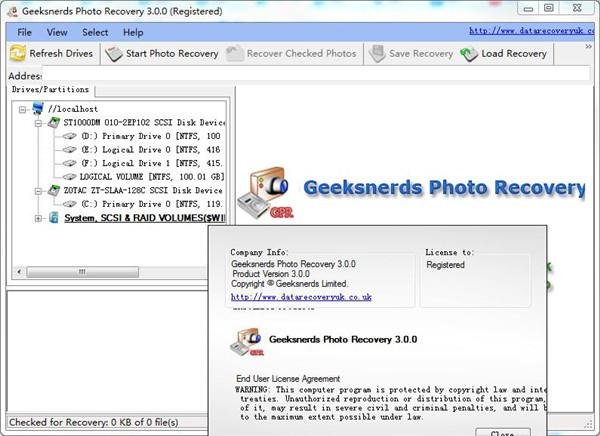Viewport: 600px width, 436px height.
Task: Select ZOTAC ZT-SLAA-128C SCSI Disk Device
Action: 143,190
